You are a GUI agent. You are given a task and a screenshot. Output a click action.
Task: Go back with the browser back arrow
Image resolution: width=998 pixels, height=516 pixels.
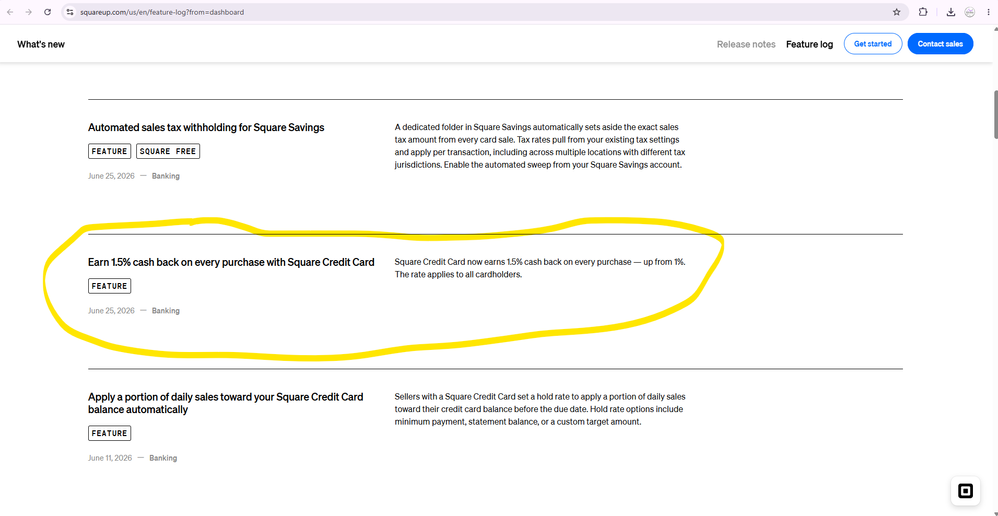click(x=10, y=12)
